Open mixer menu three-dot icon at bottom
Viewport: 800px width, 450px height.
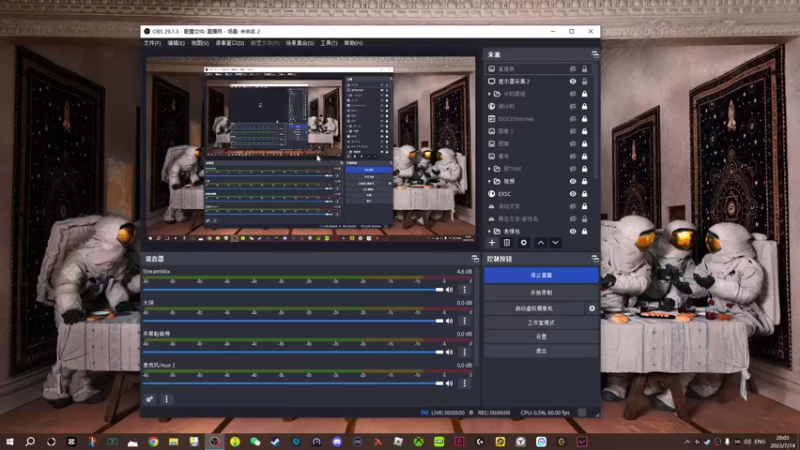tap(166, 399)
